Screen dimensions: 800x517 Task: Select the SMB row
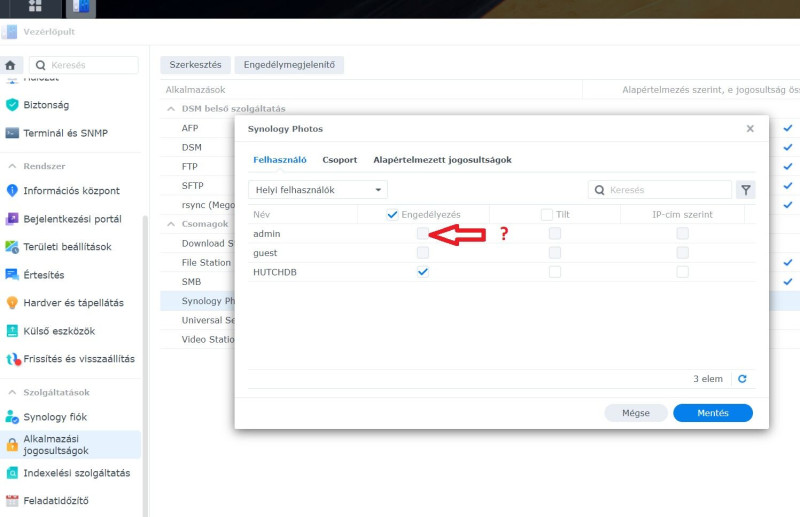(197, 282)
